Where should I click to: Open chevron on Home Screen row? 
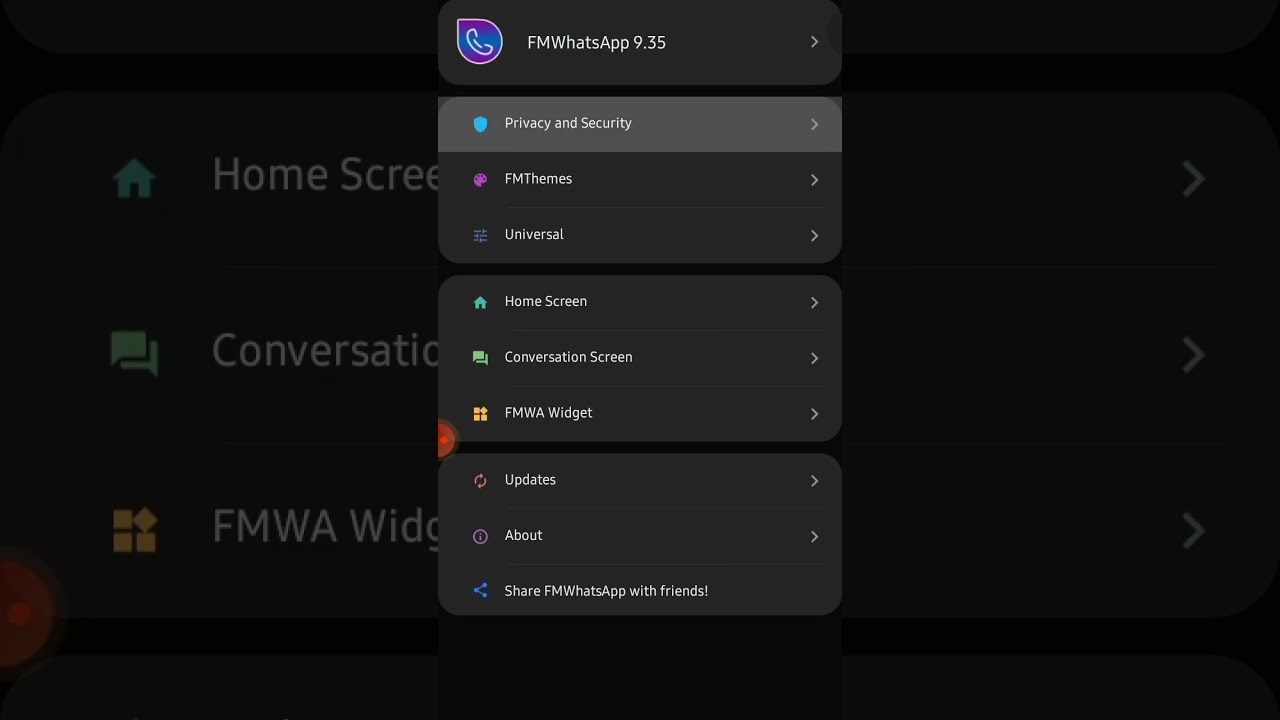tap(814, 302)
